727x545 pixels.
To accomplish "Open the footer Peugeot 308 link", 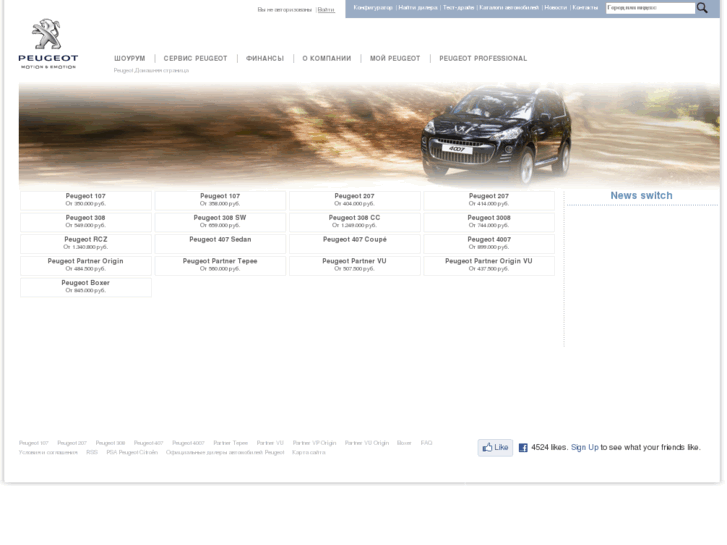I will [x=110, y=443].
